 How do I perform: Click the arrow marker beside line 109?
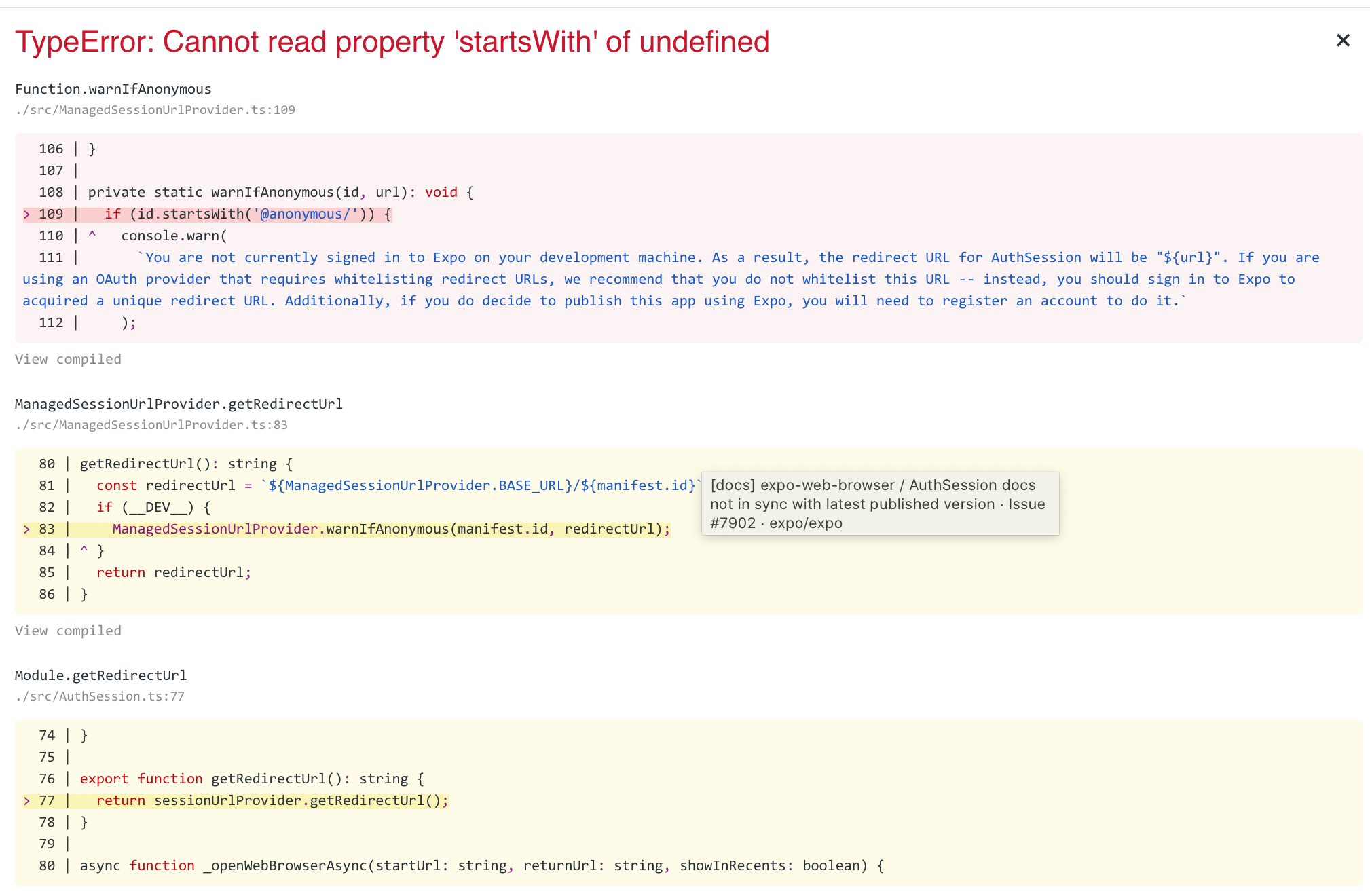point(26,214)
